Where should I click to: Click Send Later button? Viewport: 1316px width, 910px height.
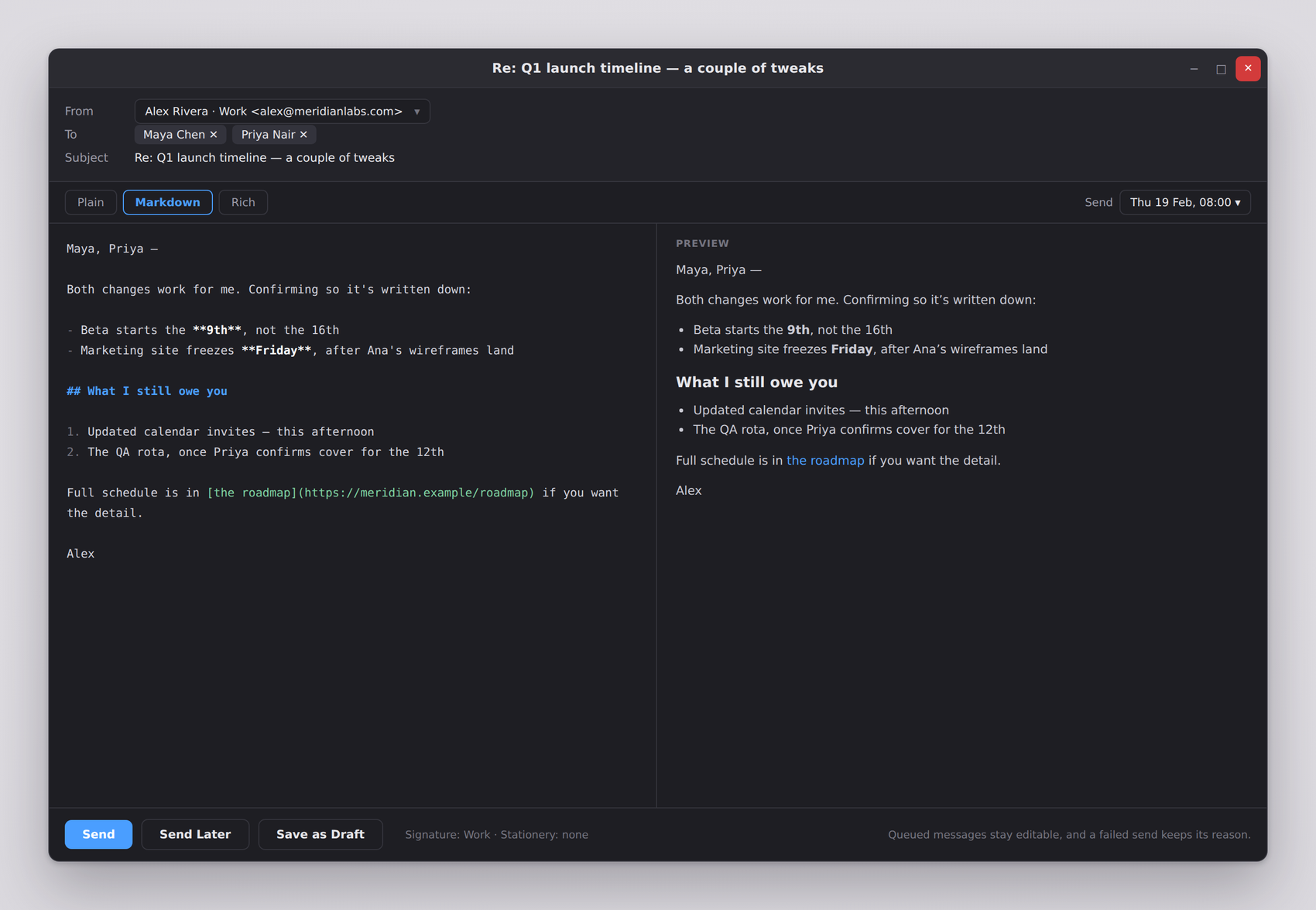point(195,834)
